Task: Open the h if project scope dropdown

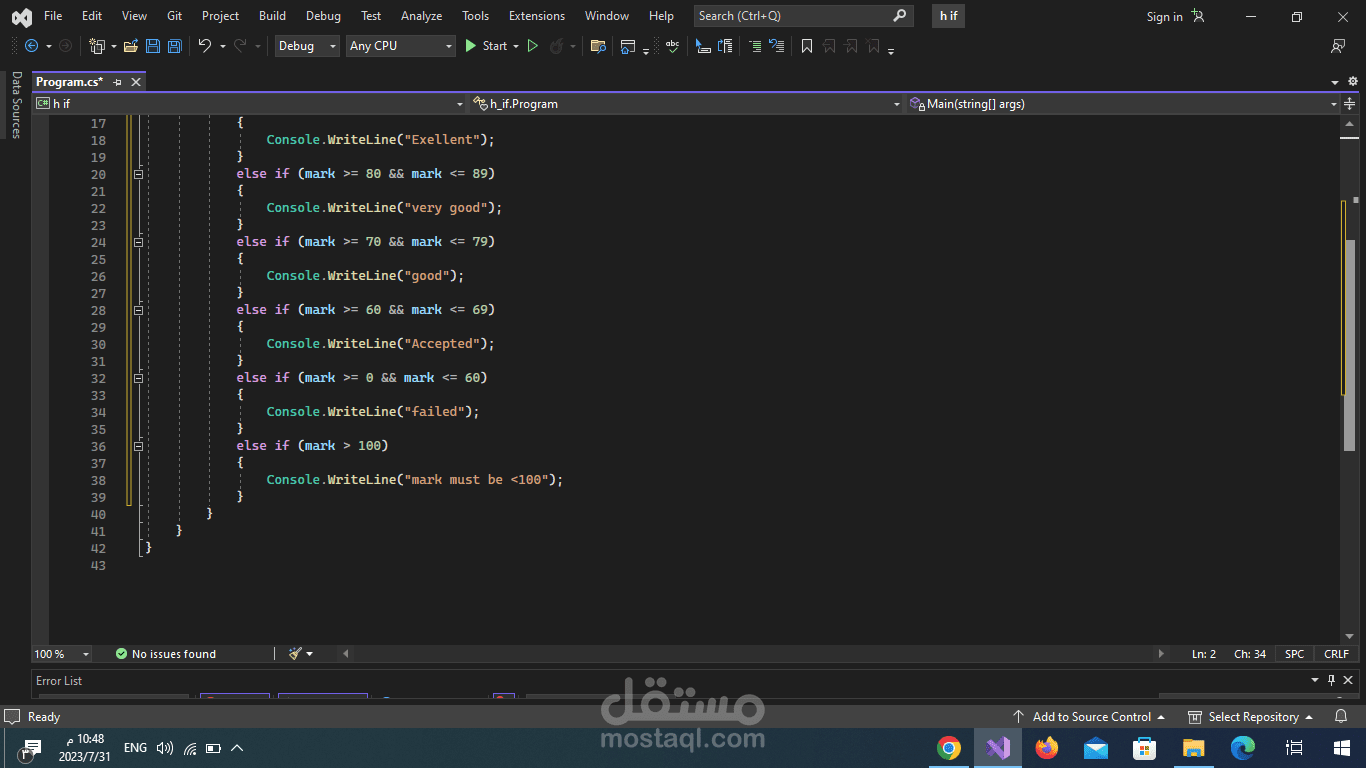Action: point(250,104)
